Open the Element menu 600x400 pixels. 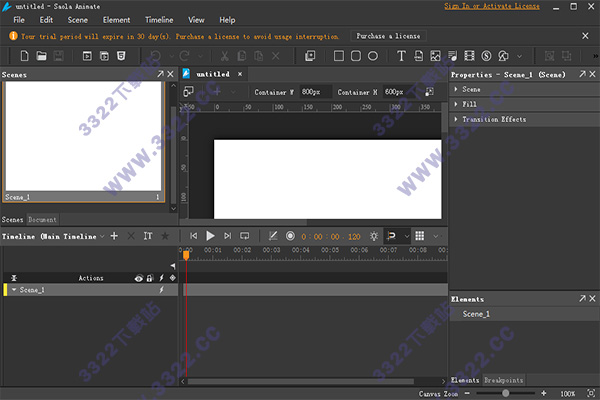coord(116,20)
